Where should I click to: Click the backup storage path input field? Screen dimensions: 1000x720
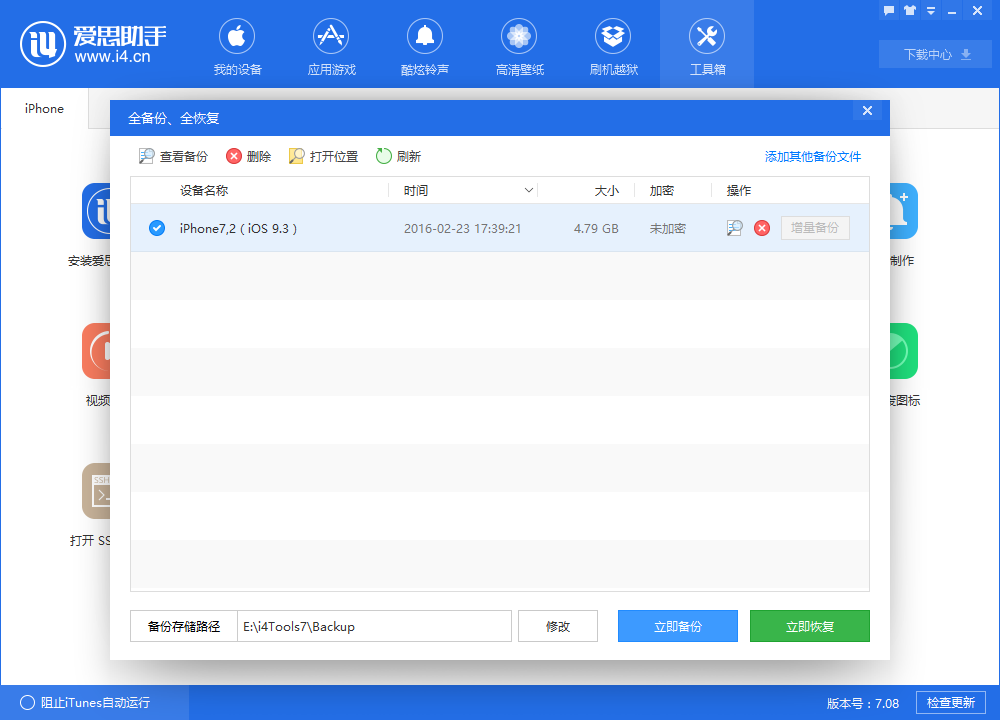370,626
